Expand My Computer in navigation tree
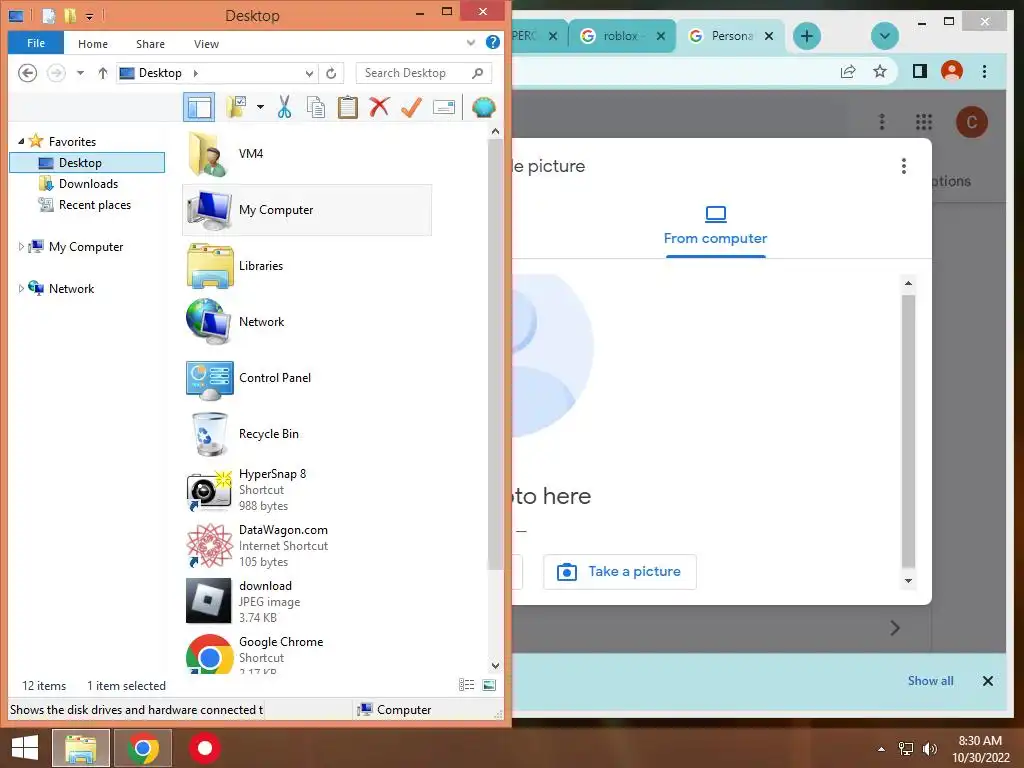Screen dimensions: 1024x768 click(x=21, y=247)
